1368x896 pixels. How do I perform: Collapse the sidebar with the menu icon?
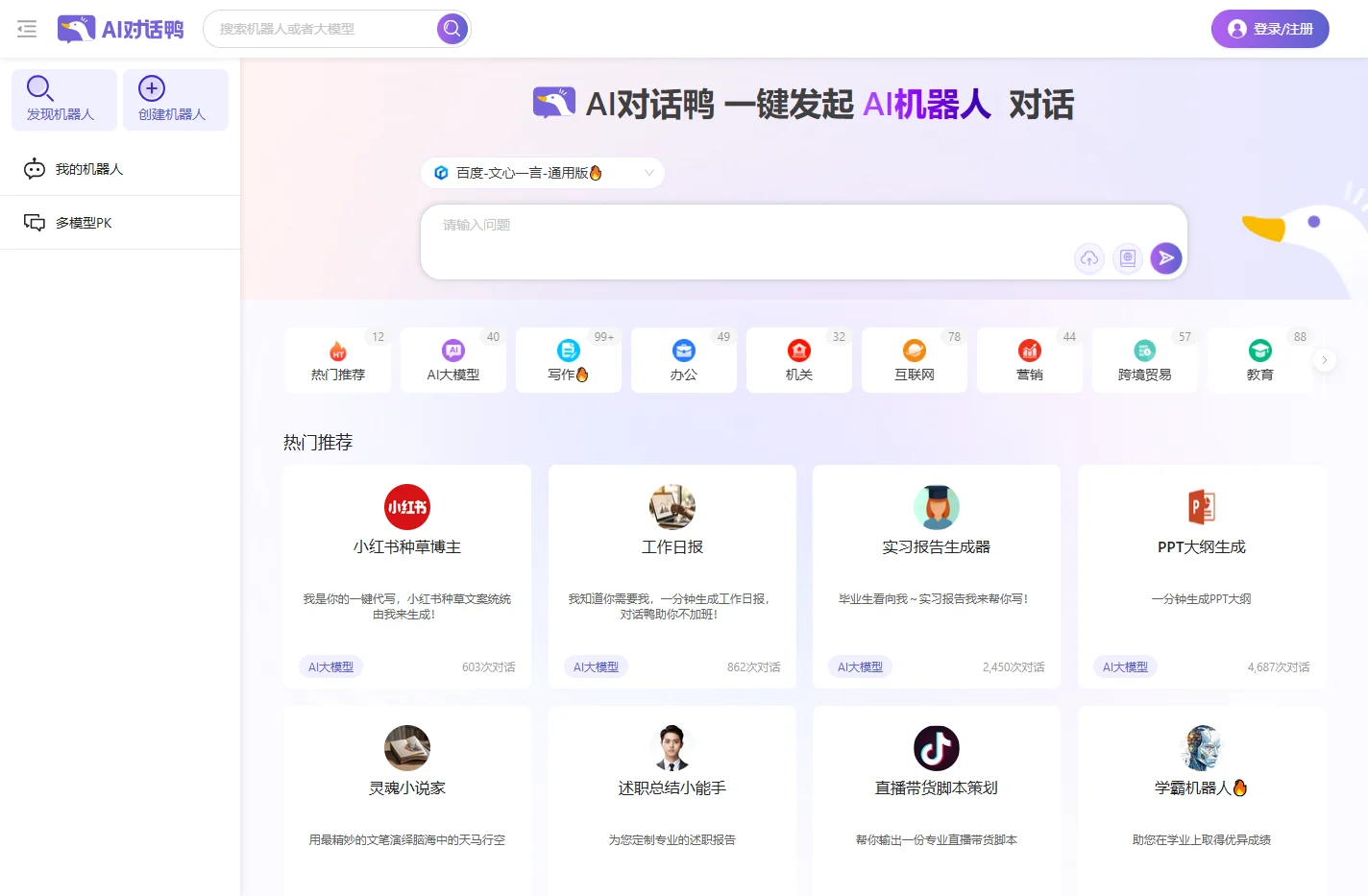[27, 29]
